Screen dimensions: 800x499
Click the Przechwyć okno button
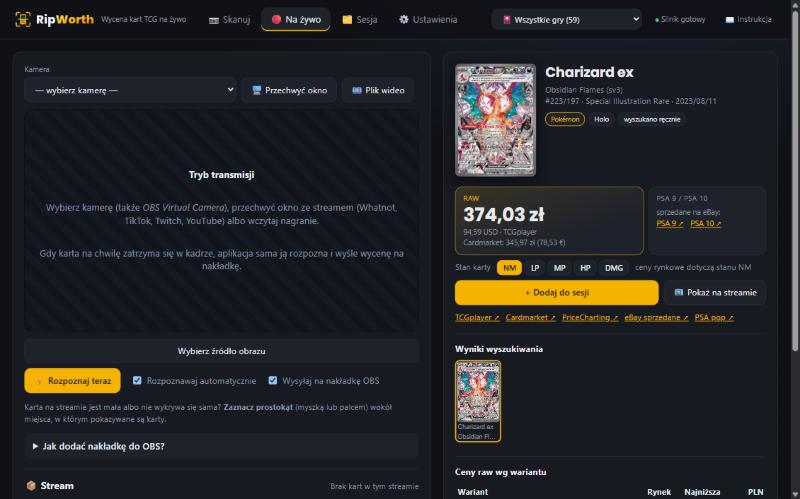click(289, 90)
